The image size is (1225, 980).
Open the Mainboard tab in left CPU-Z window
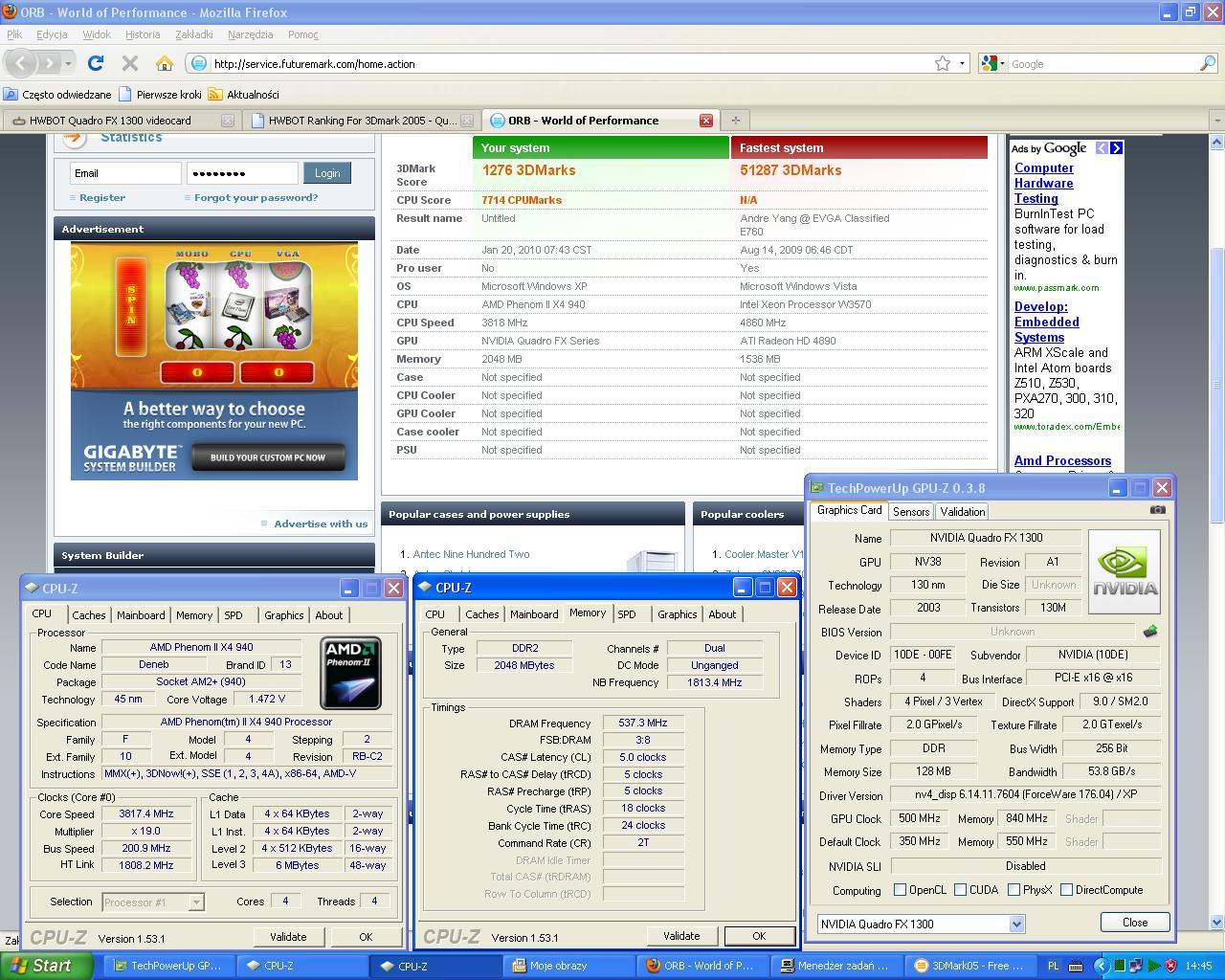click(x=141, y=615)
